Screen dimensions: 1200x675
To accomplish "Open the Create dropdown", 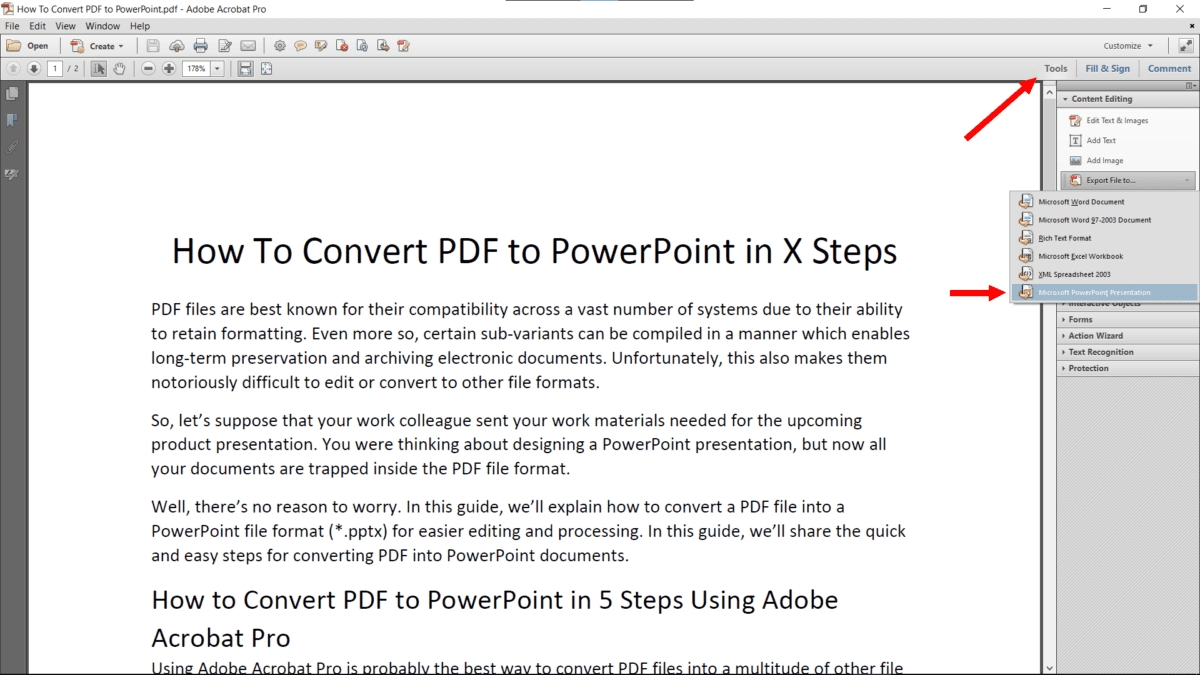I will [x=98, y=46].
